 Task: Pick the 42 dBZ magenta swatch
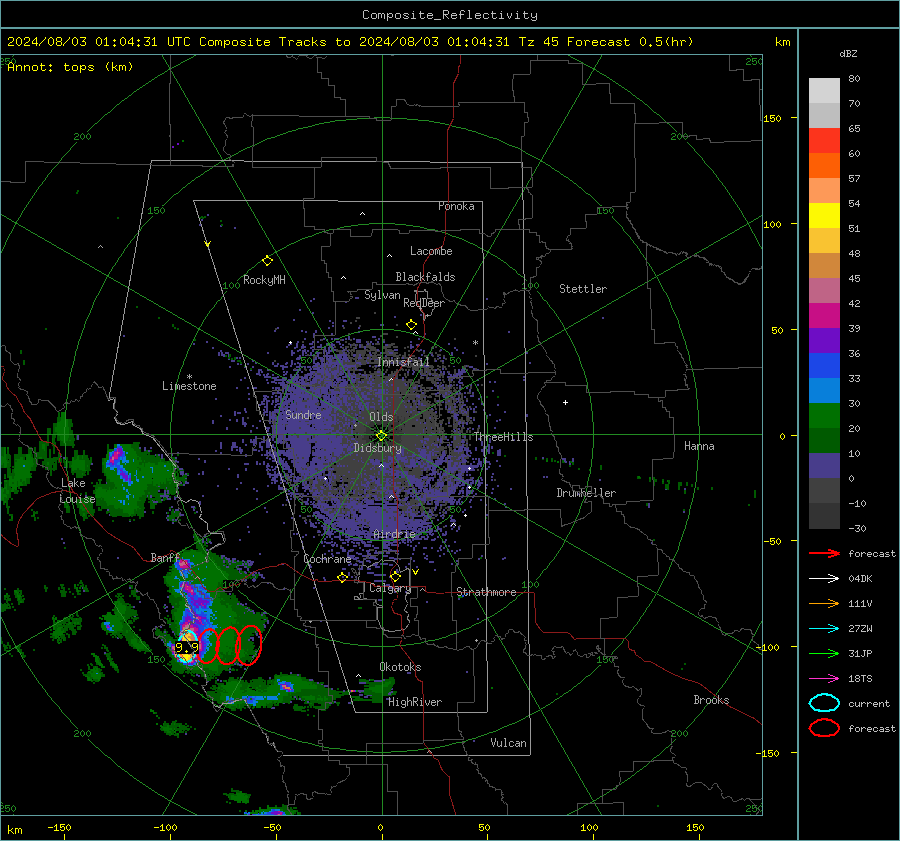pyautogui.click(x=824, y=316)
